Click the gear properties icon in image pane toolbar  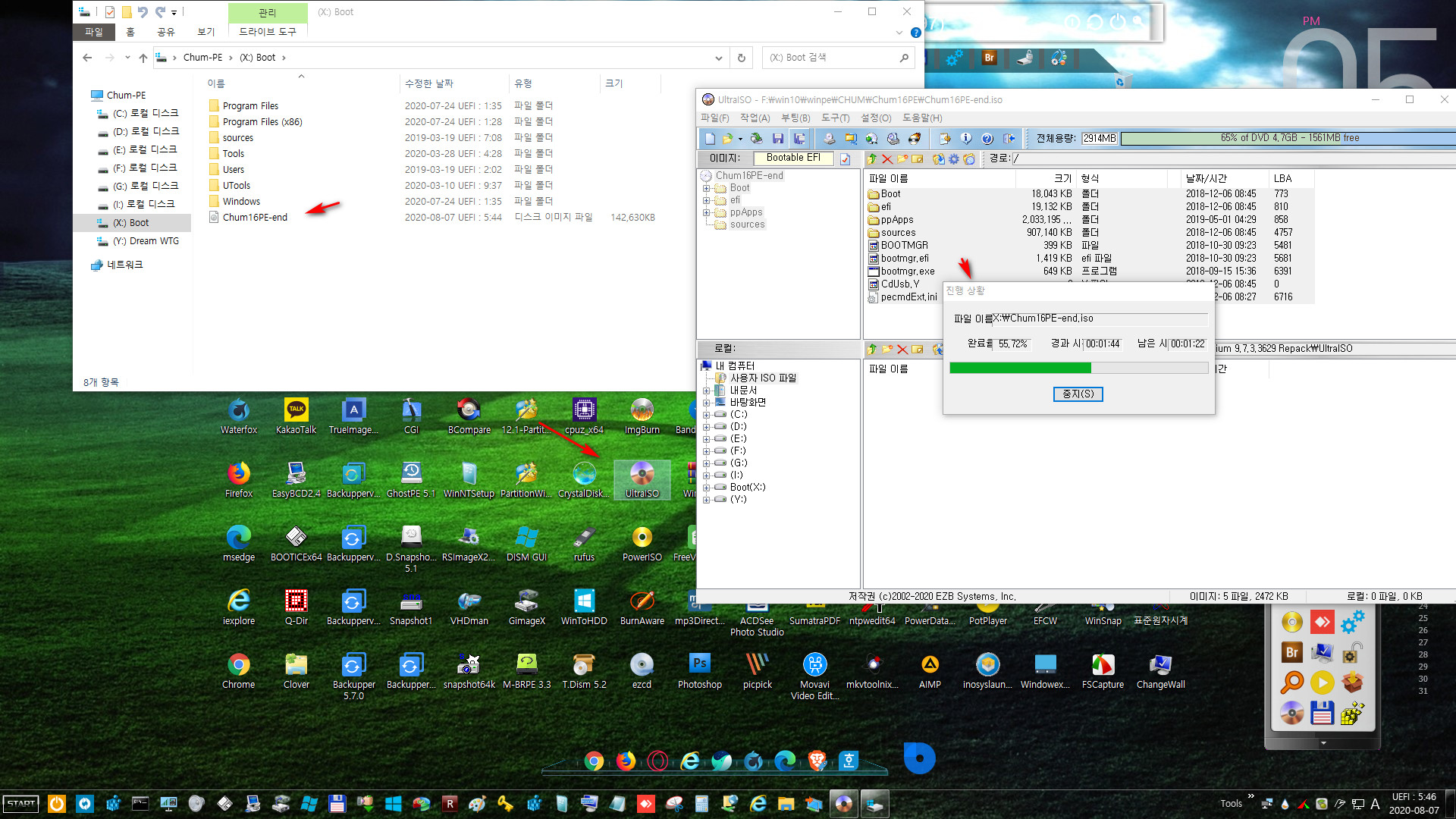[954, 158]
